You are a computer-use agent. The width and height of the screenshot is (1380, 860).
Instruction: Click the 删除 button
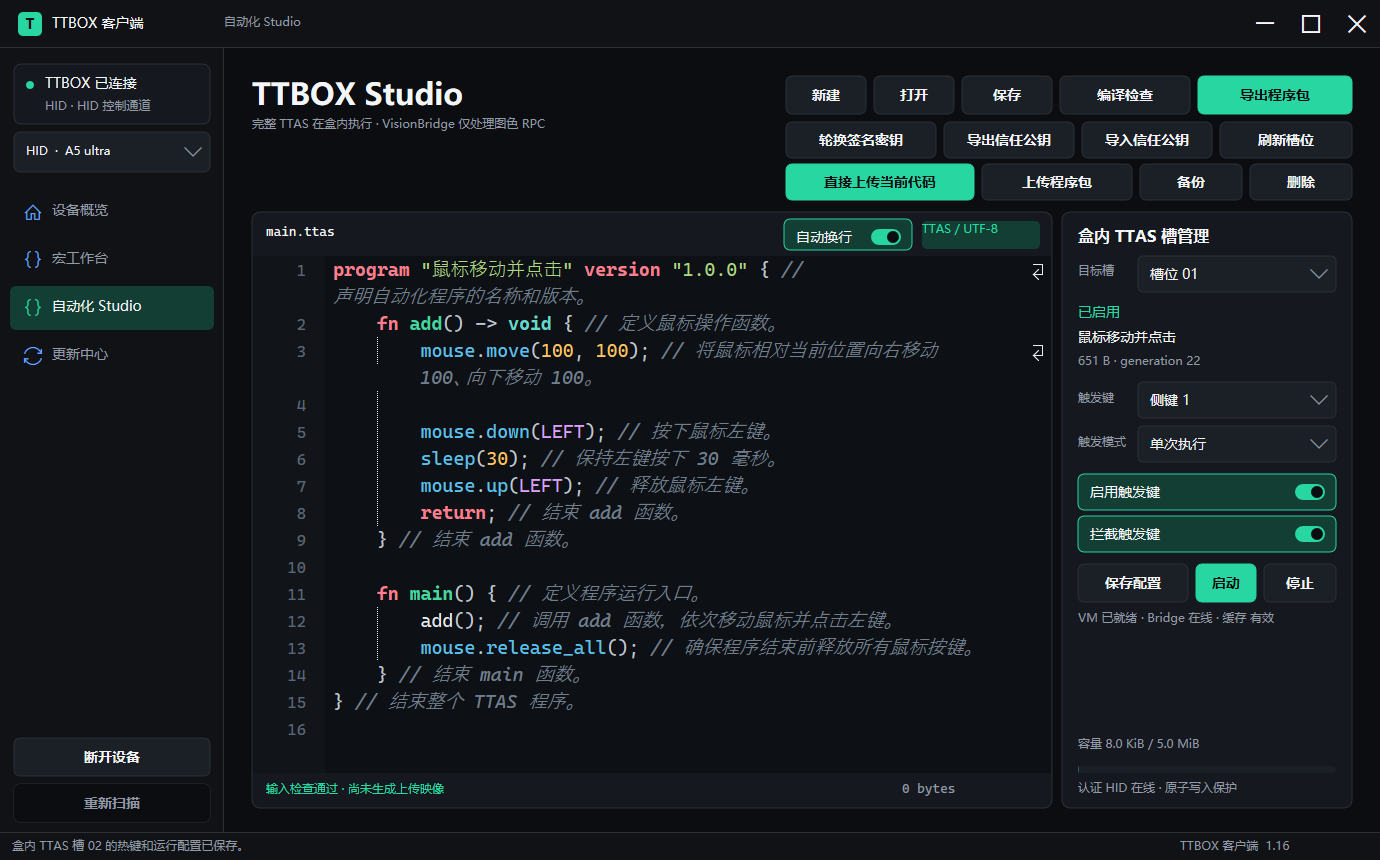[1301, 182]
